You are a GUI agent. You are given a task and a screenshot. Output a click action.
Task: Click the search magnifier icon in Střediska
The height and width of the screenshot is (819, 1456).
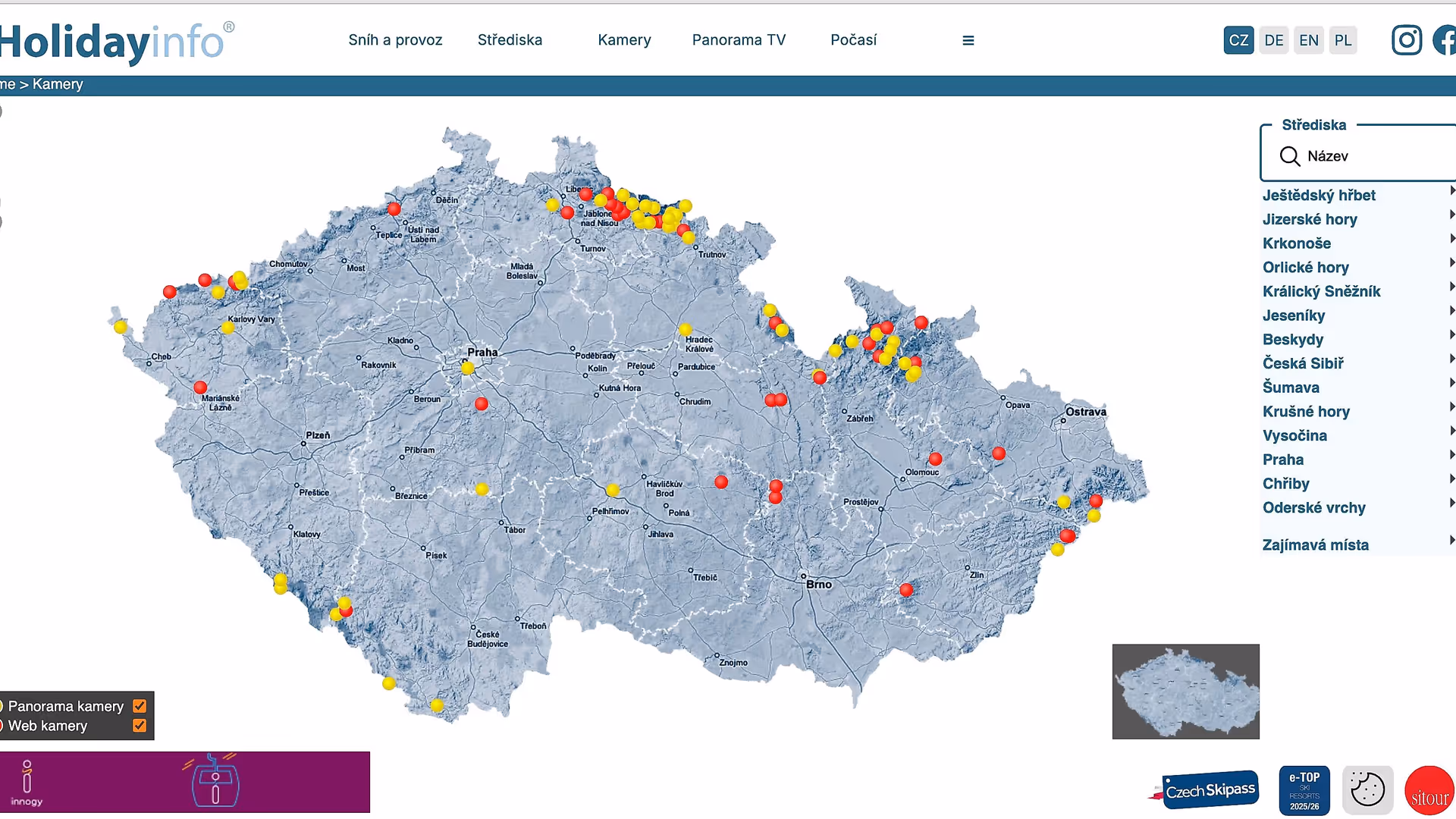pyautogui.click(x=1289, y=156)
